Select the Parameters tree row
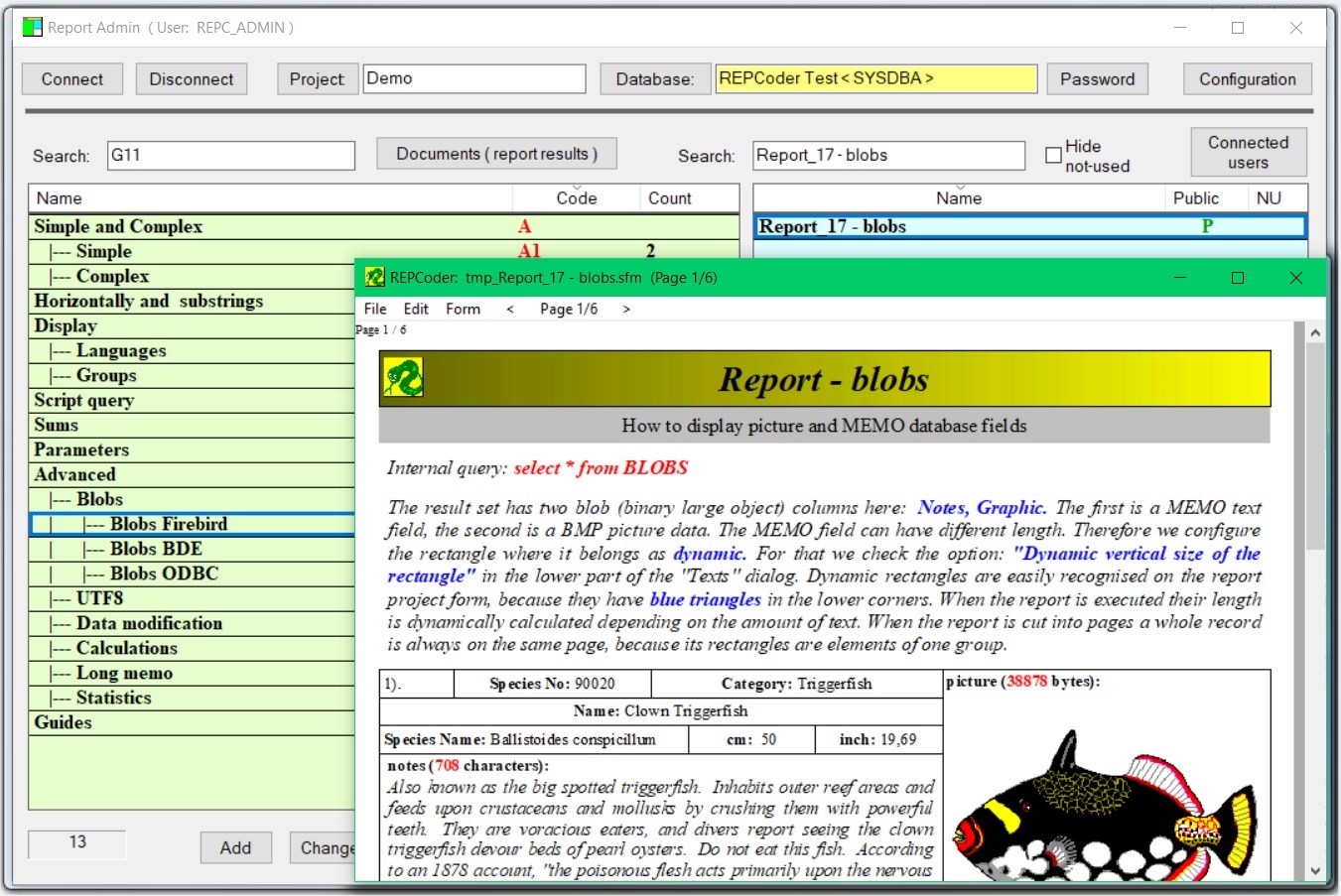 point(192,449)
